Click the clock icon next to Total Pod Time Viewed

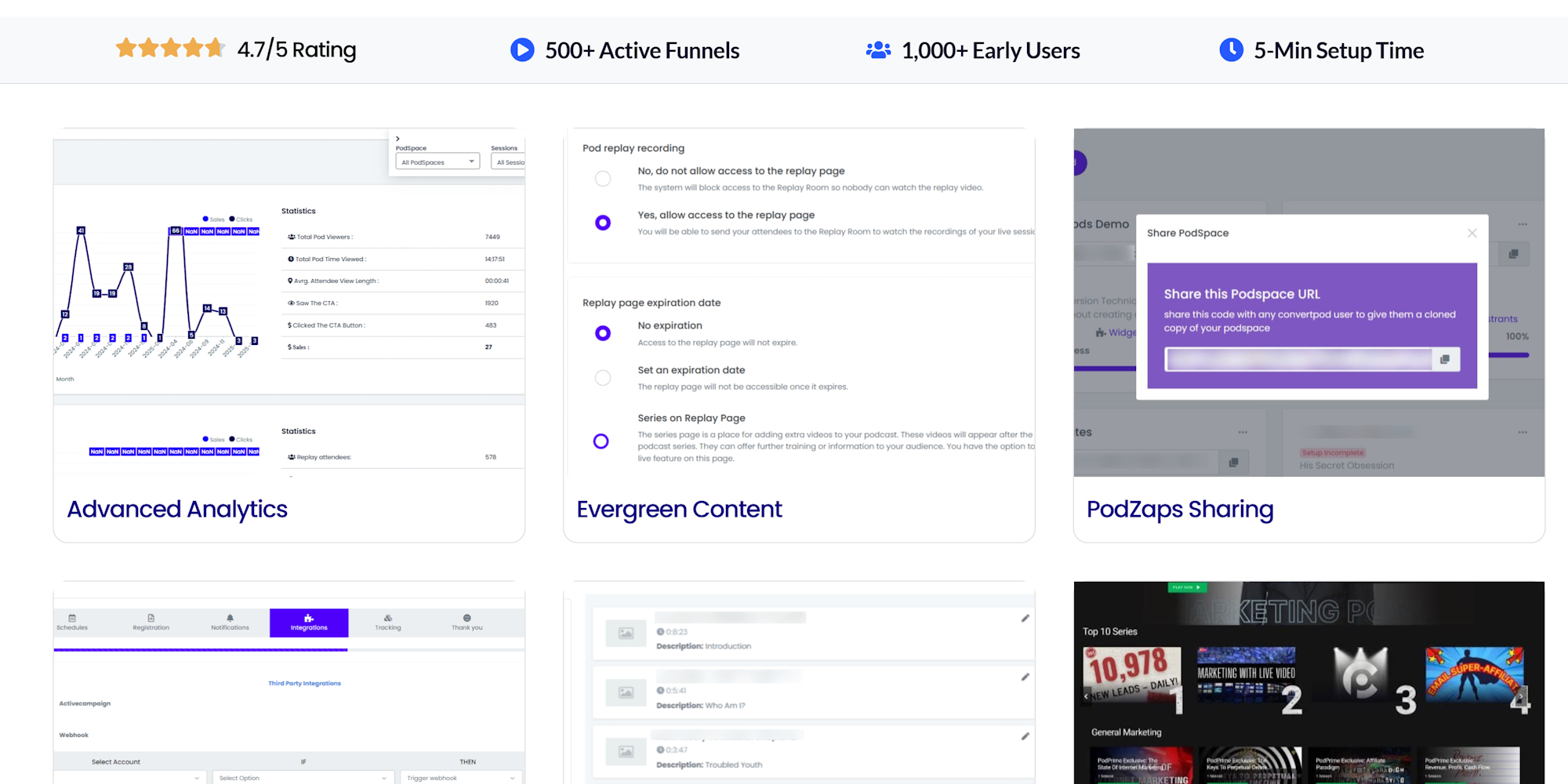tap(291, 259)
